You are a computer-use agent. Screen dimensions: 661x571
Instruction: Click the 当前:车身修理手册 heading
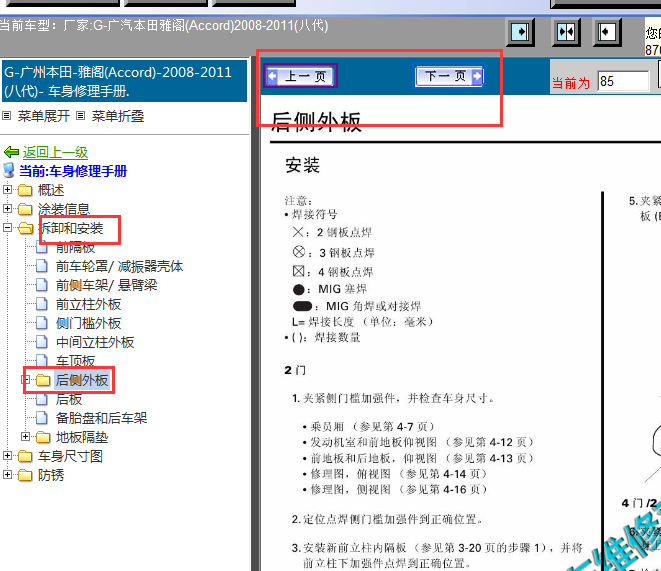tap(73, 171)
